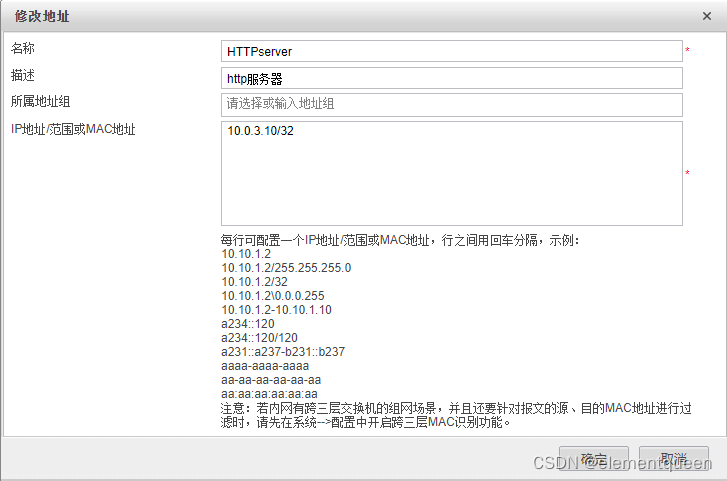Edit the 描述 field with http服务器
The width and height of the screenshot is (727, 481).
(x=452, y=78)
